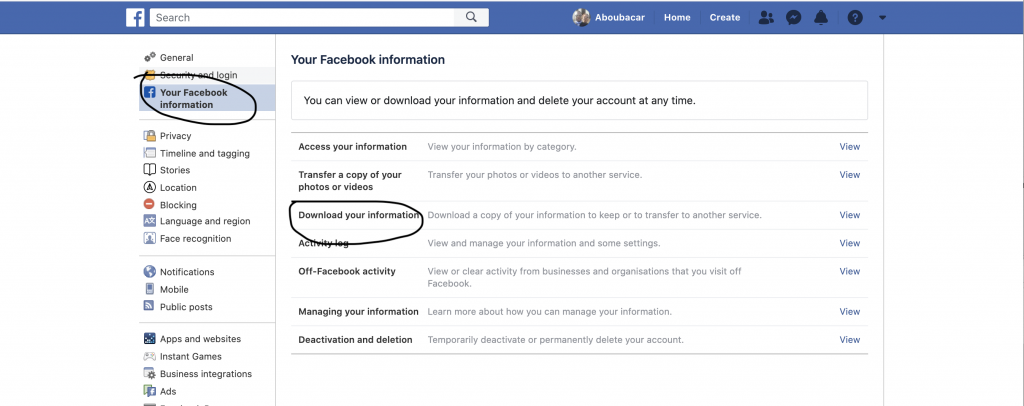Open Security and login settings
This screenshot has height=406, width=1024.
199,75
